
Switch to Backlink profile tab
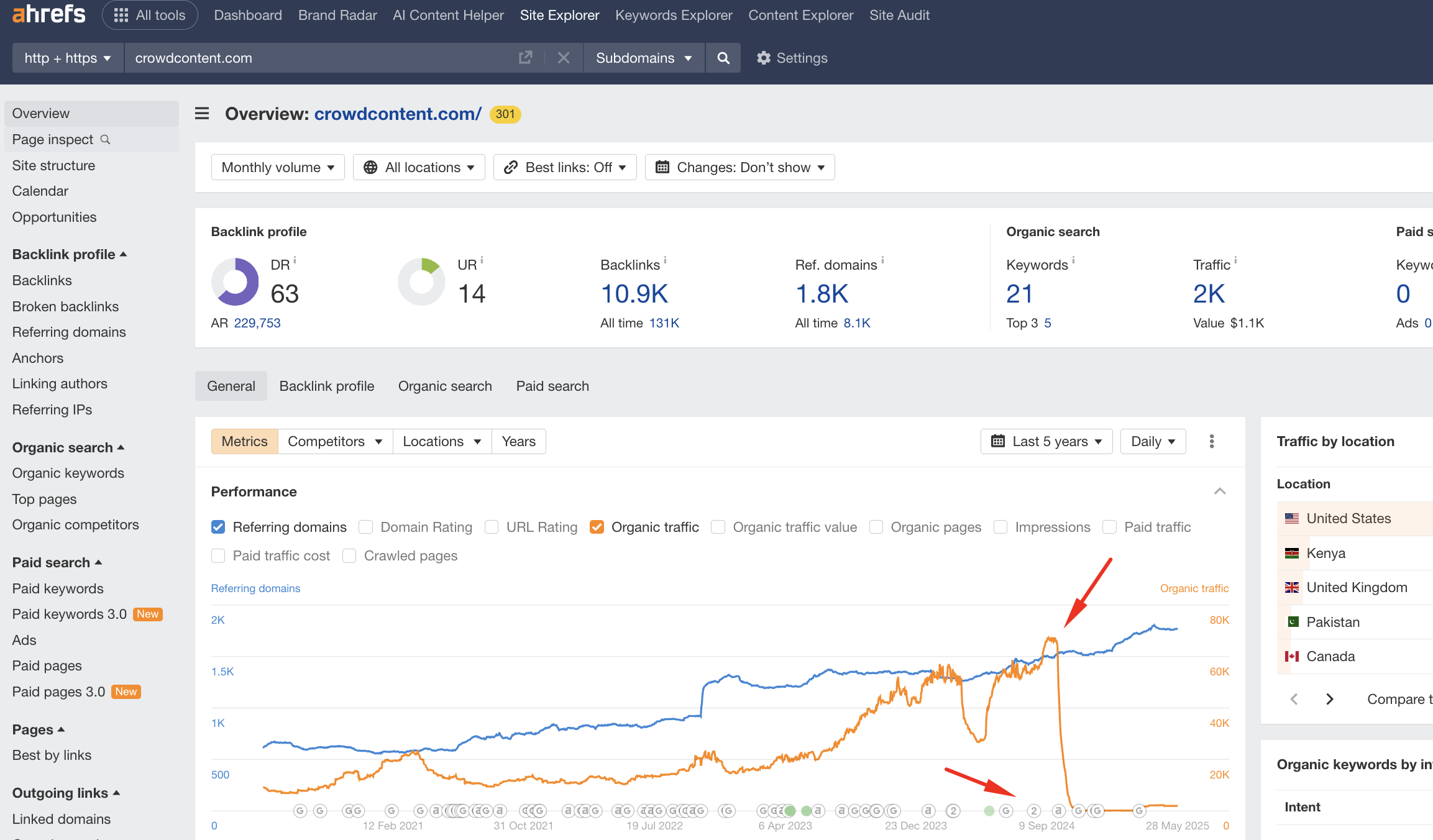(327, 386)
